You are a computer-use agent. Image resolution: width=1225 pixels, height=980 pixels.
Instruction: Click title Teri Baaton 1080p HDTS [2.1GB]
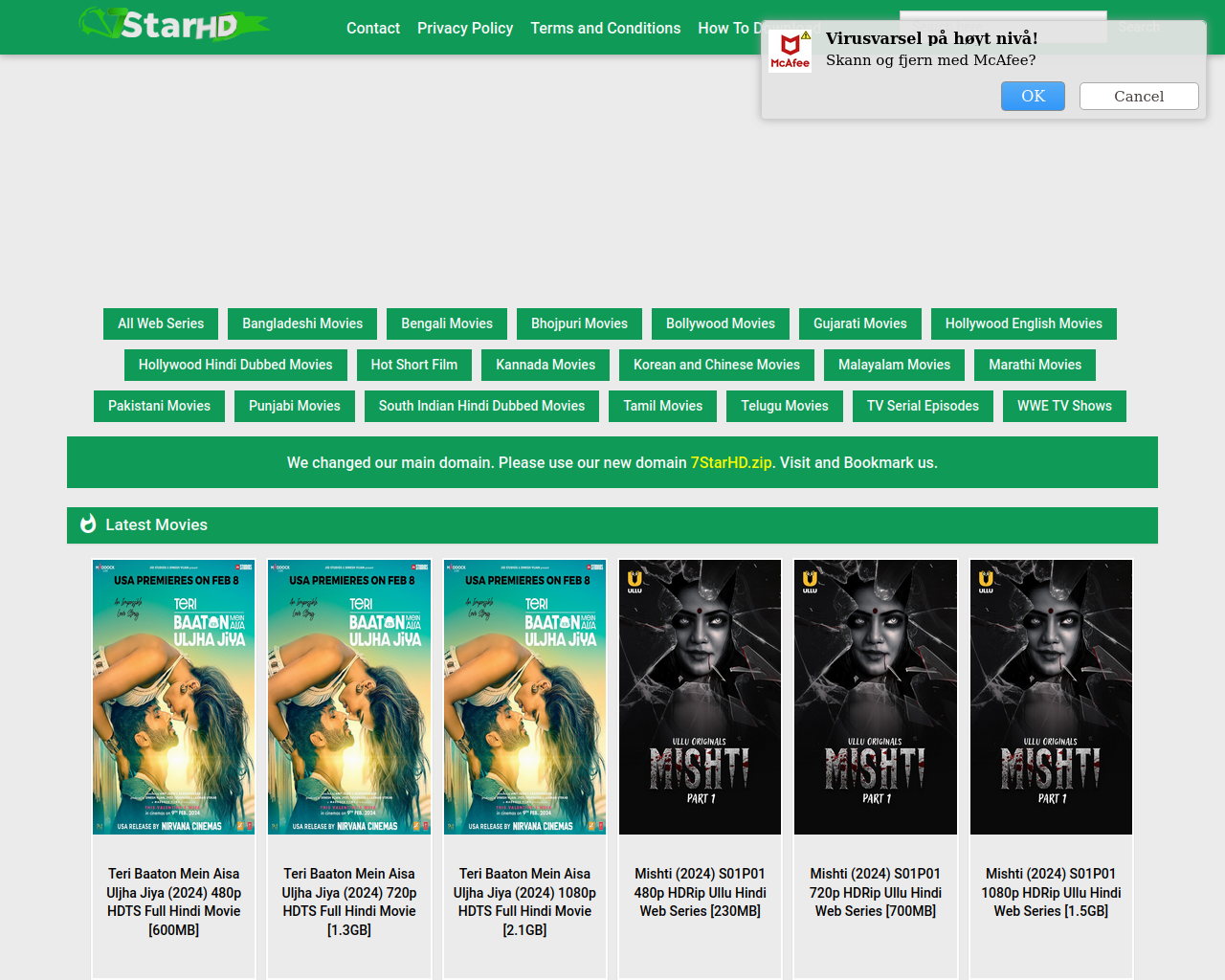[x=524, y=902]
